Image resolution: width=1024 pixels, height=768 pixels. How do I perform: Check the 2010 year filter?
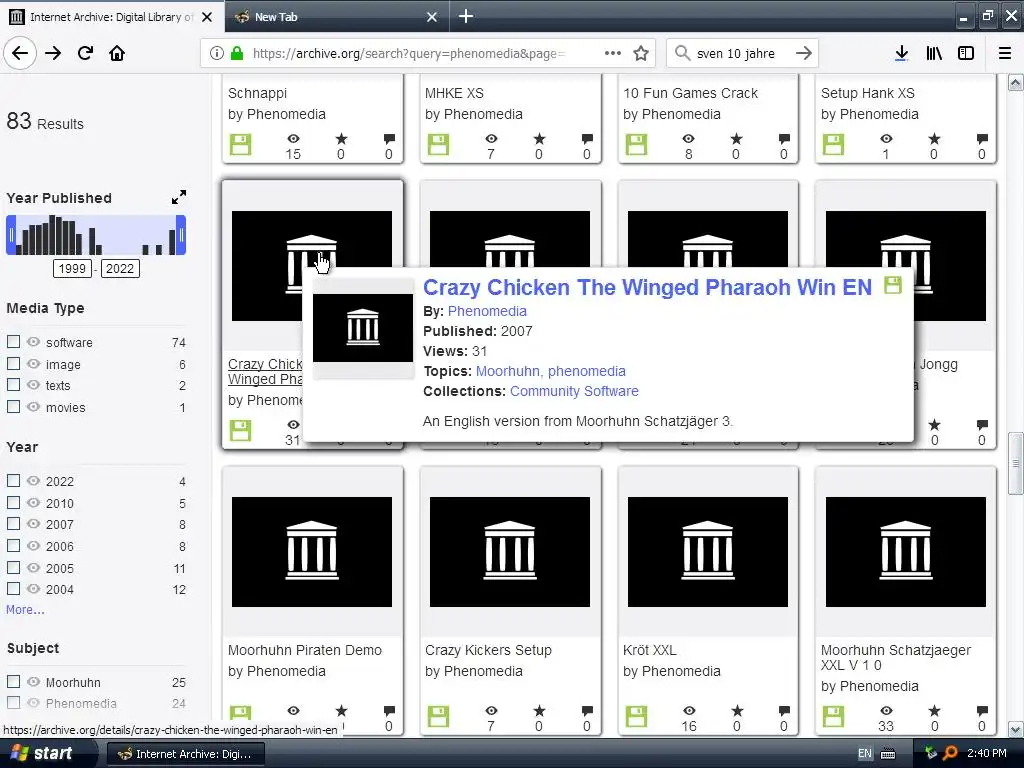(13, 502)
